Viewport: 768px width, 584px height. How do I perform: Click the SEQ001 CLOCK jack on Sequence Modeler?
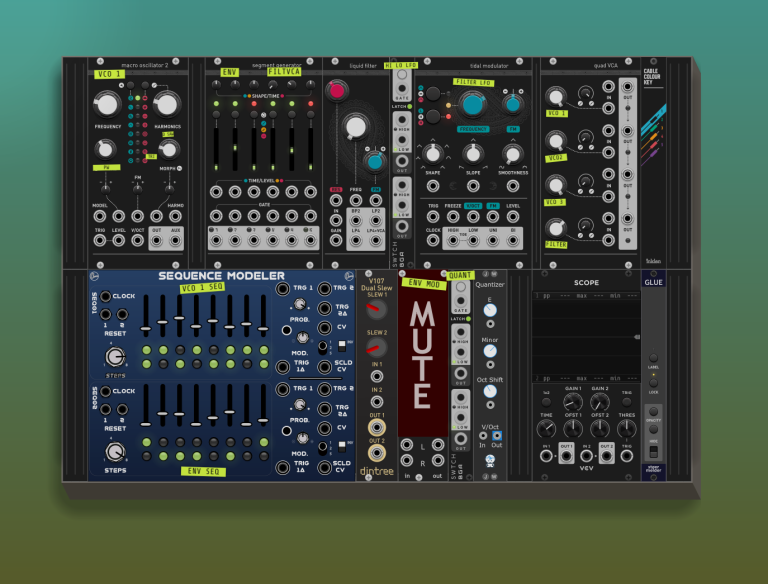(105, 296)
